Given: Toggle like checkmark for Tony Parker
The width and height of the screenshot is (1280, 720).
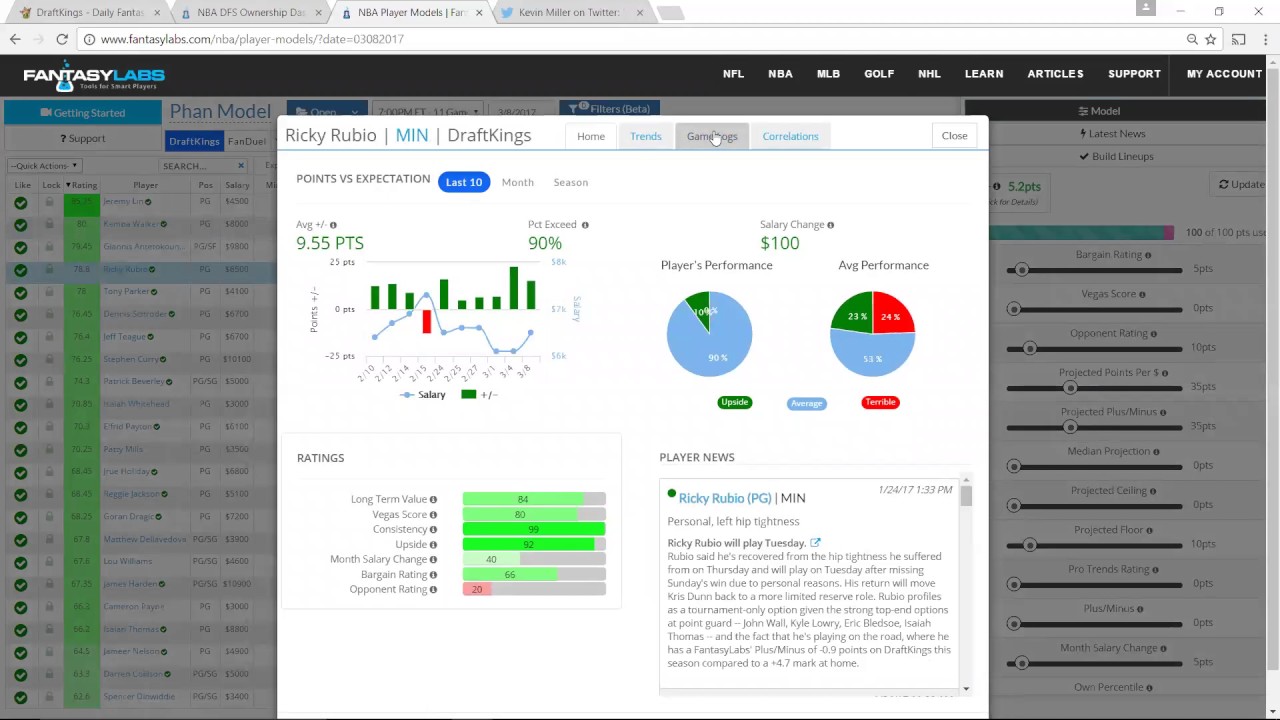Looking at the screenshot, I should pyautogui.click(x=20, y=291).
